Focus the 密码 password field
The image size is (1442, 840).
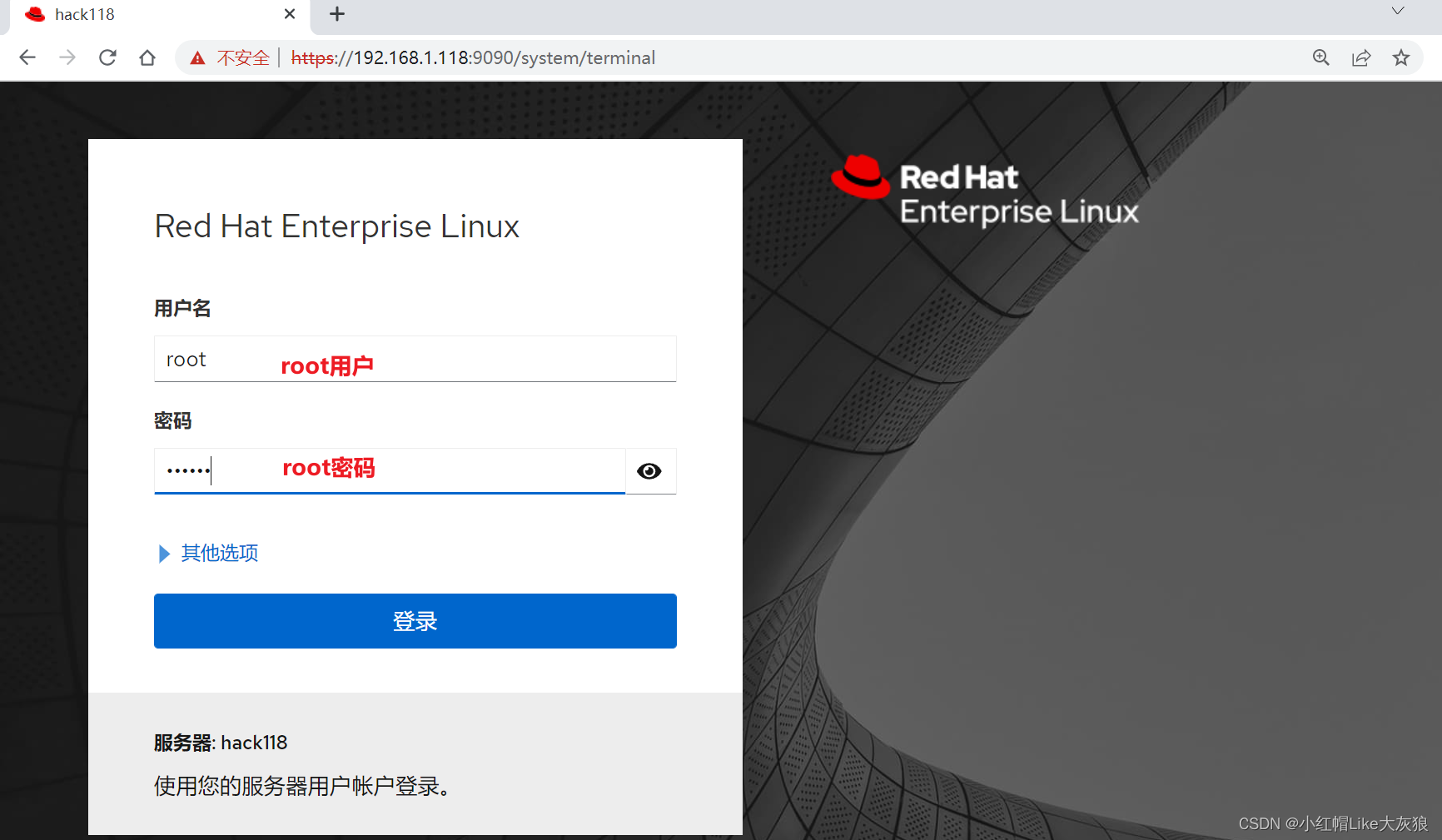pos(390,471)
